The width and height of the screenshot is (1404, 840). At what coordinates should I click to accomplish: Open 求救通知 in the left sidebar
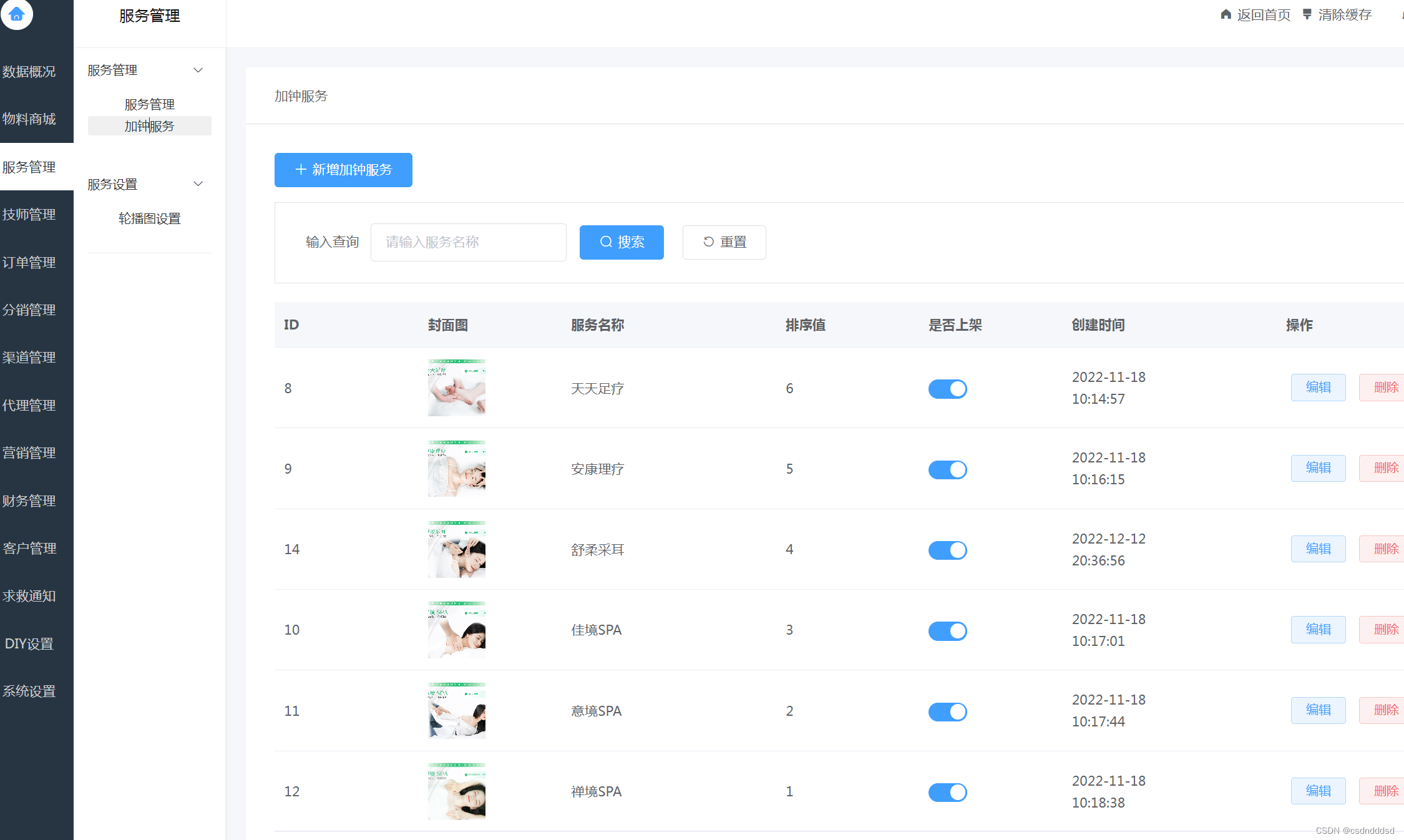[x=29, y=596]
